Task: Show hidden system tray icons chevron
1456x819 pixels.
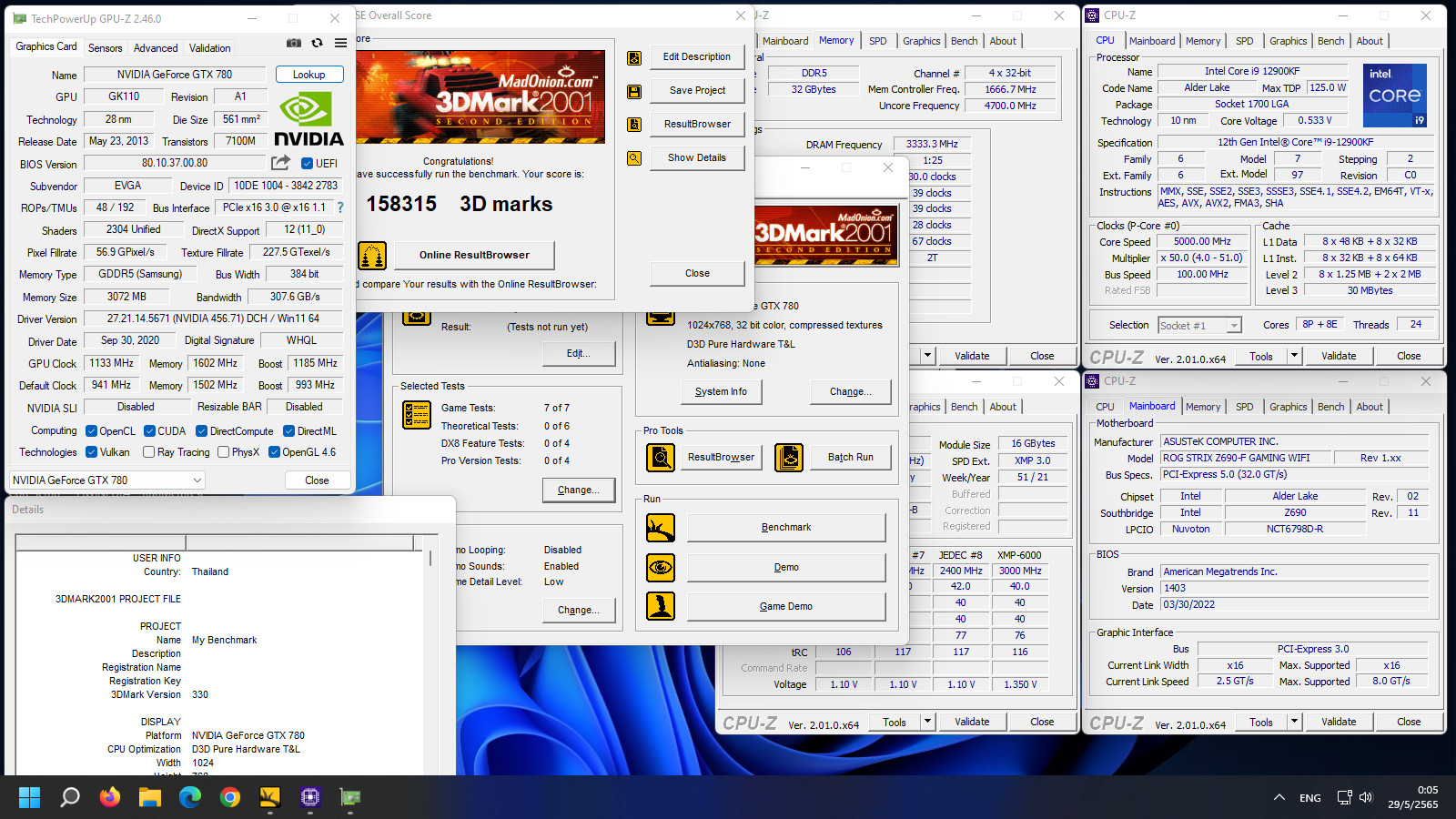Action: coord(1279,798)
